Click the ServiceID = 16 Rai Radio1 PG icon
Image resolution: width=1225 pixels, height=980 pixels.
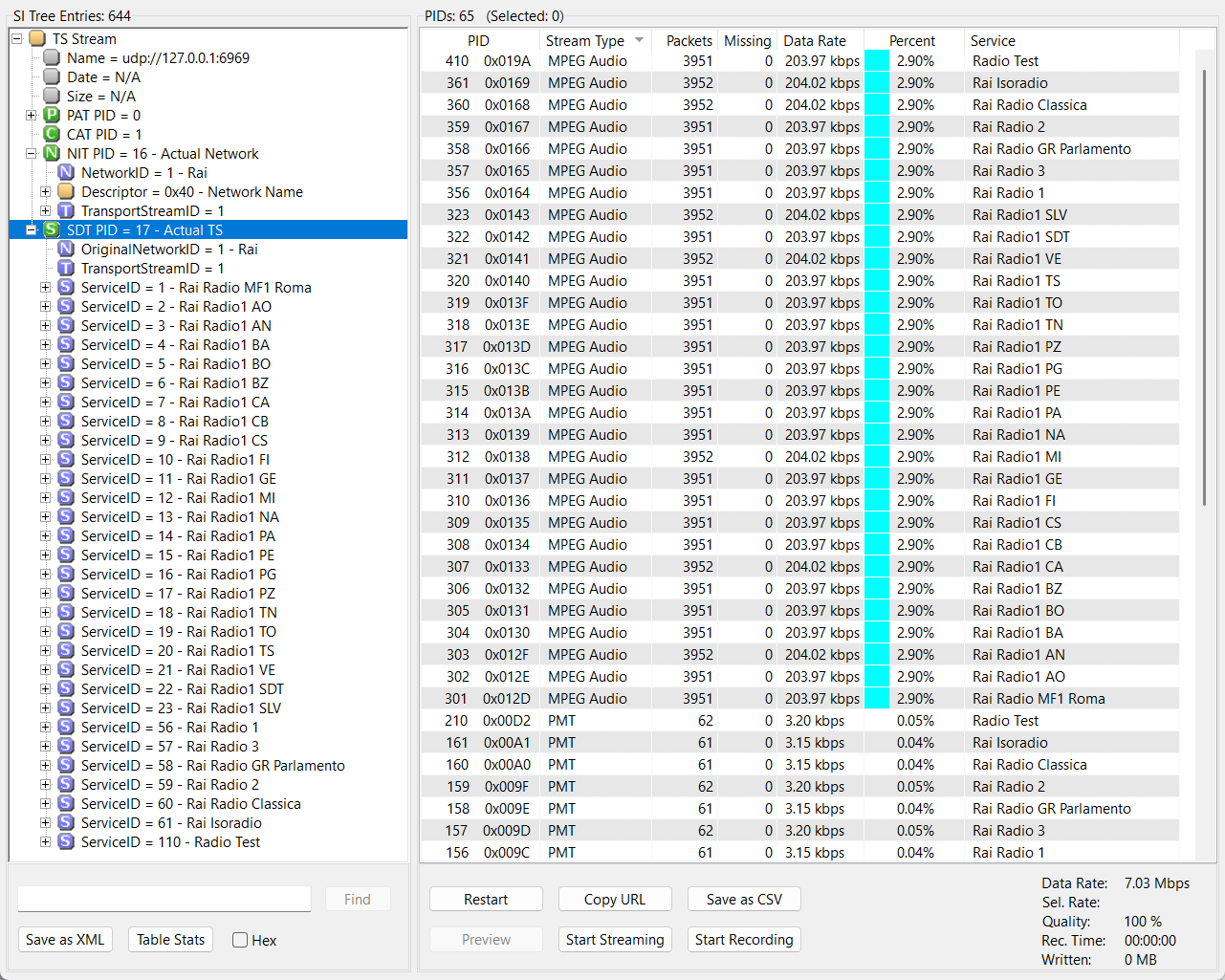(x=66, y=575)
